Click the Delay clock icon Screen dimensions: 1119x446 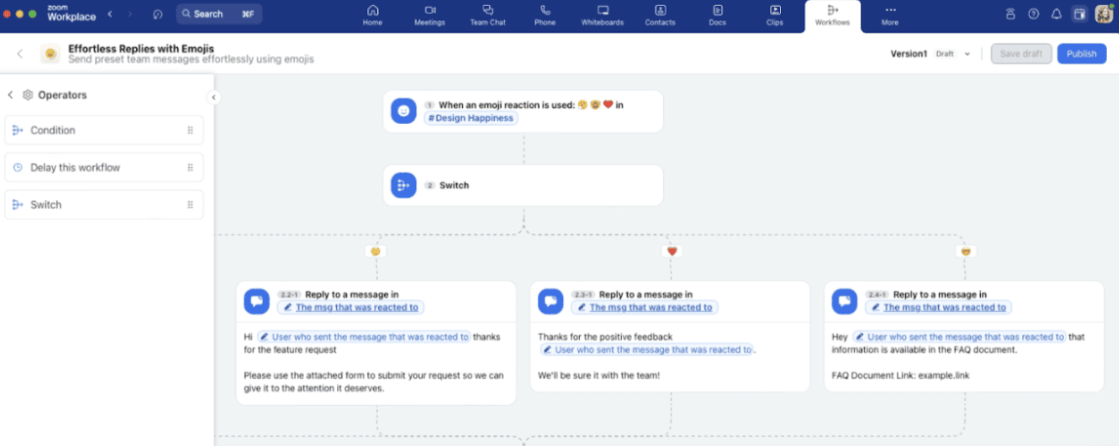[18, 168]
